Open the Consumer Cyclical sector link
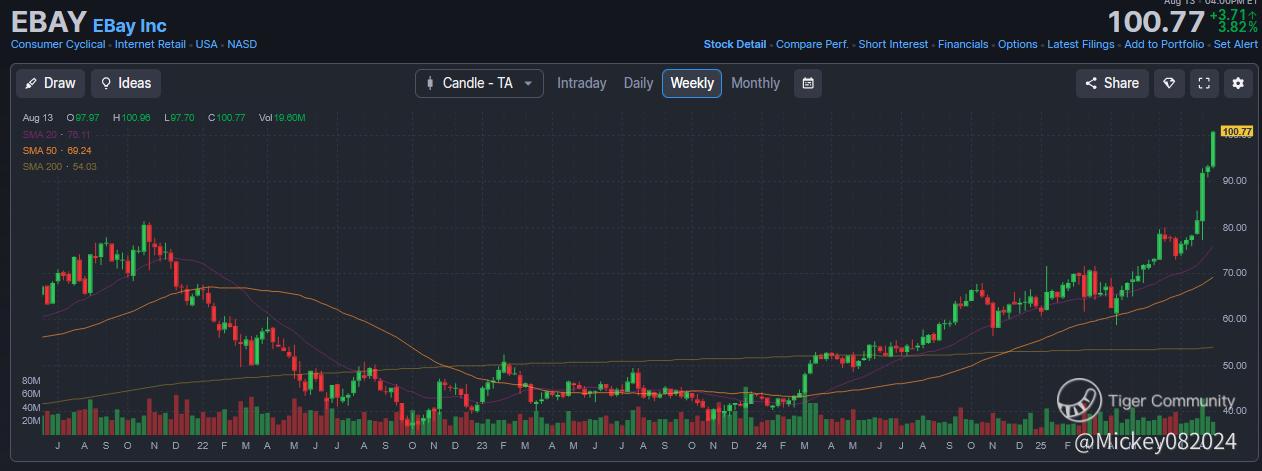This screenshot has height=471, width=1262. (58, 44)
